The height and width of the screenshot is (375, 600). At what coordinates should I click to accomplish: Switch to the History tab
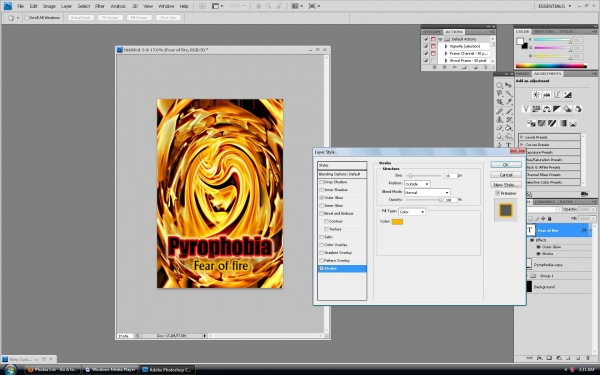coord(432,32)
